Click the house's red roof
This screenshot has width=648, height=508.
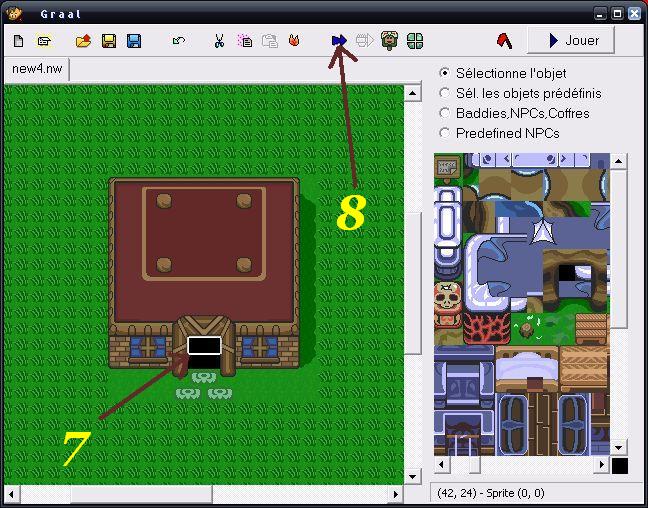[204, 250]
